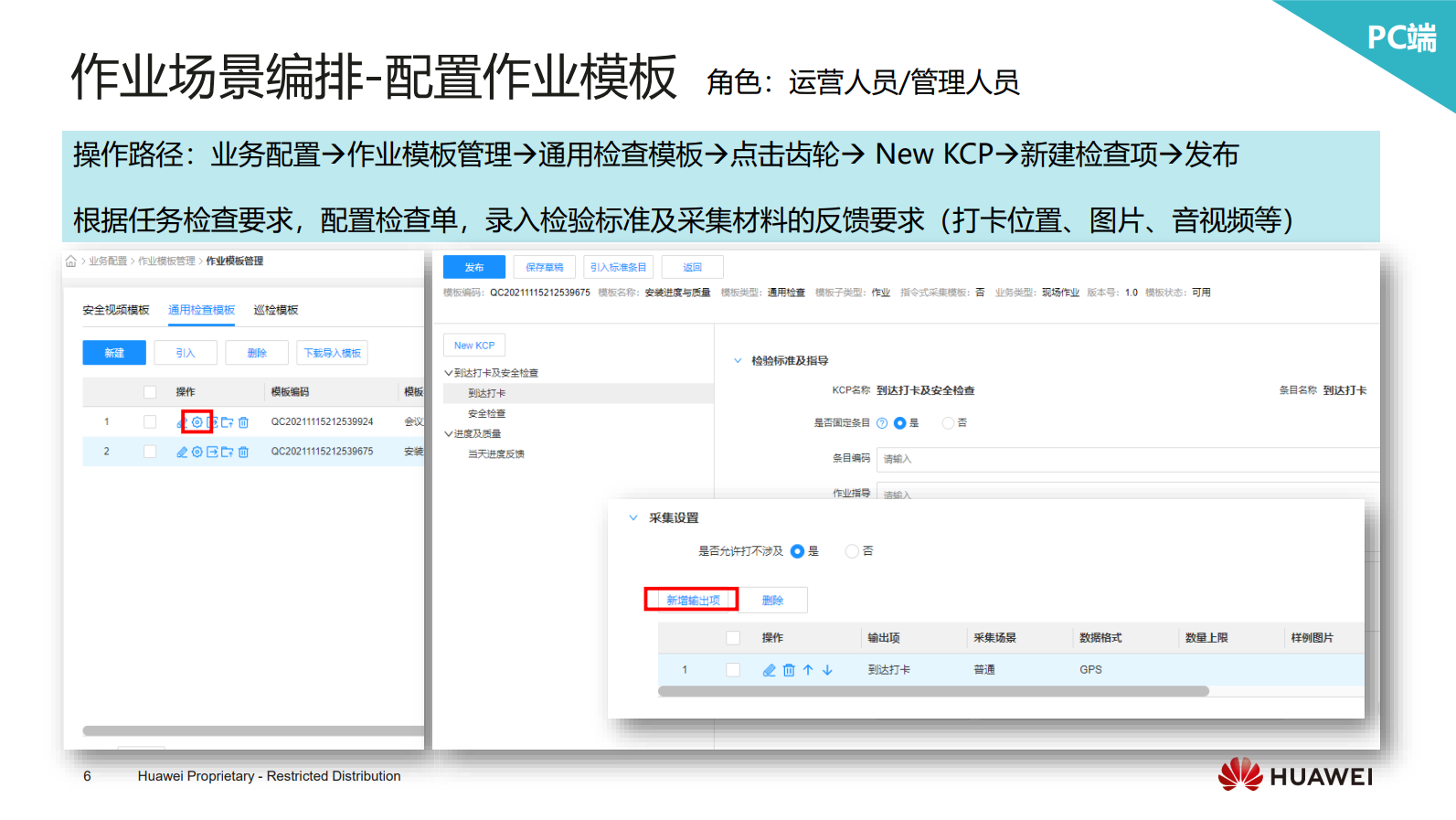Collapse the 检验标准及指导 section
1456x820 pixels.
coord(738,361)
